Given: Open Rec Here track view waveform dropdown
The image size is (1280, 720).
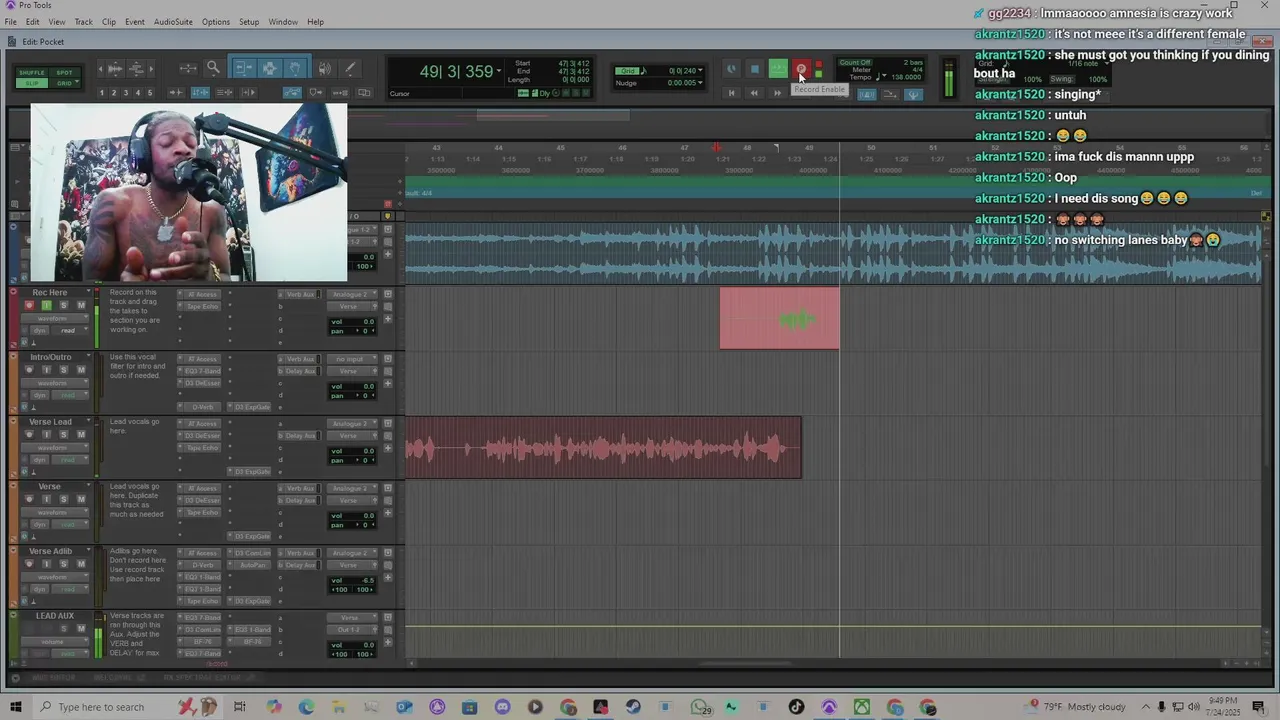Looking at the screenshot, I should pos(55,318).
